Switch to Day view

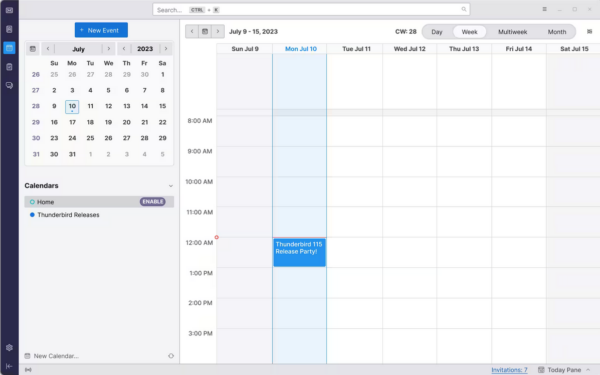pyautogui.click(x=437, y=32)
